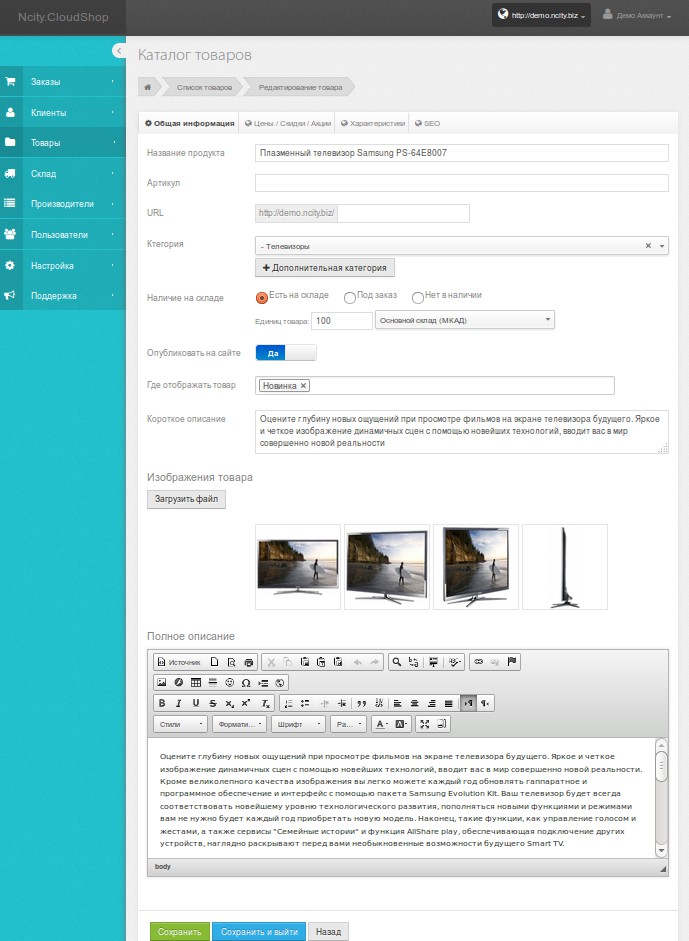
Task: Click the Source (Источник) editor button
Action: coord(178,662)
